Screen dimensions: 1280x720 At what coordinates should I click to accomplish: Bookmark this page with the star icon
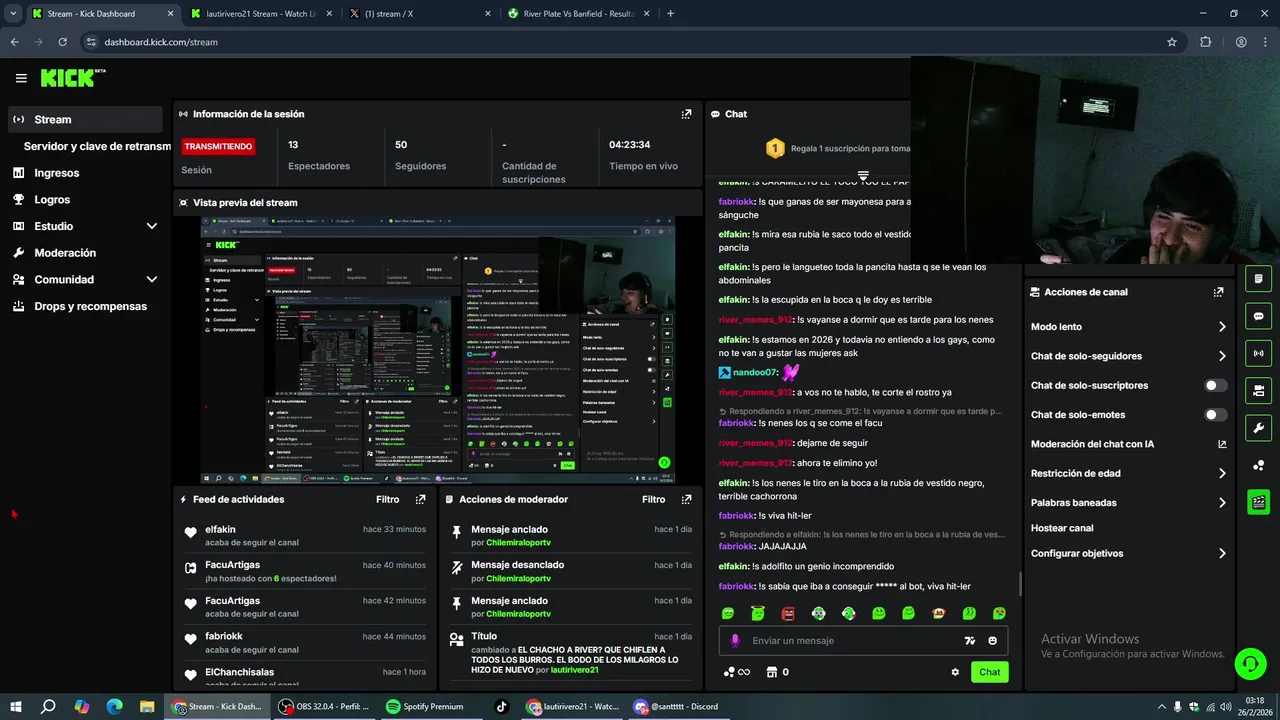[1172, 42]
